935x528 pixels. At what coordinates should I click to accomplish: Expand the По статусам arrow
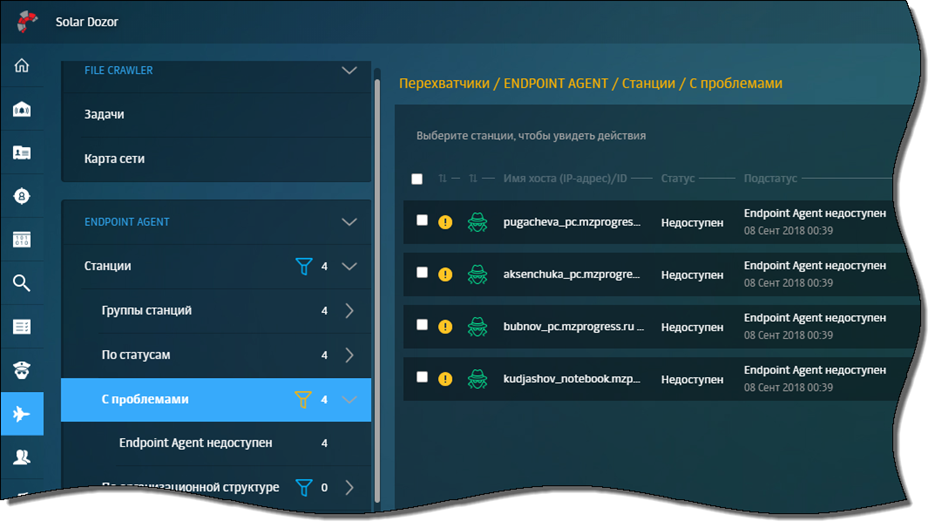(349, 355)
